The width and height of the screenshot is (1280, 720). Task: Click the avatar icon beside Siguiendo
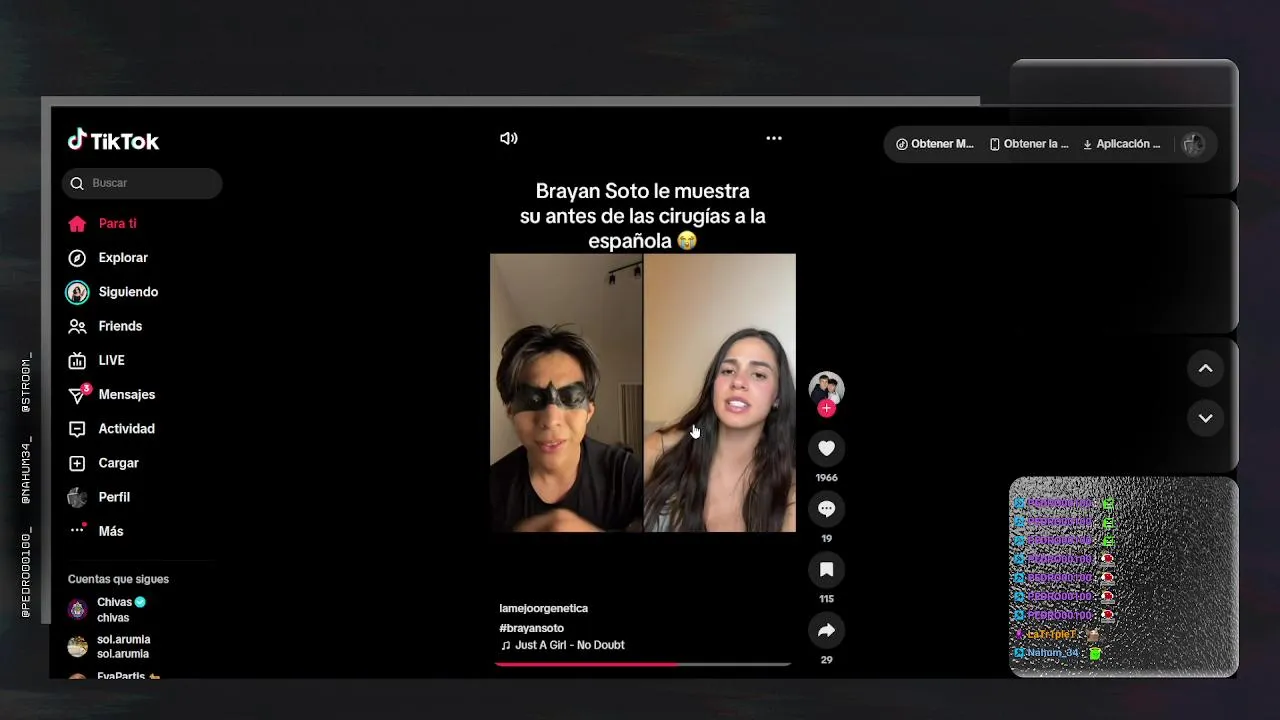(77, 292)
